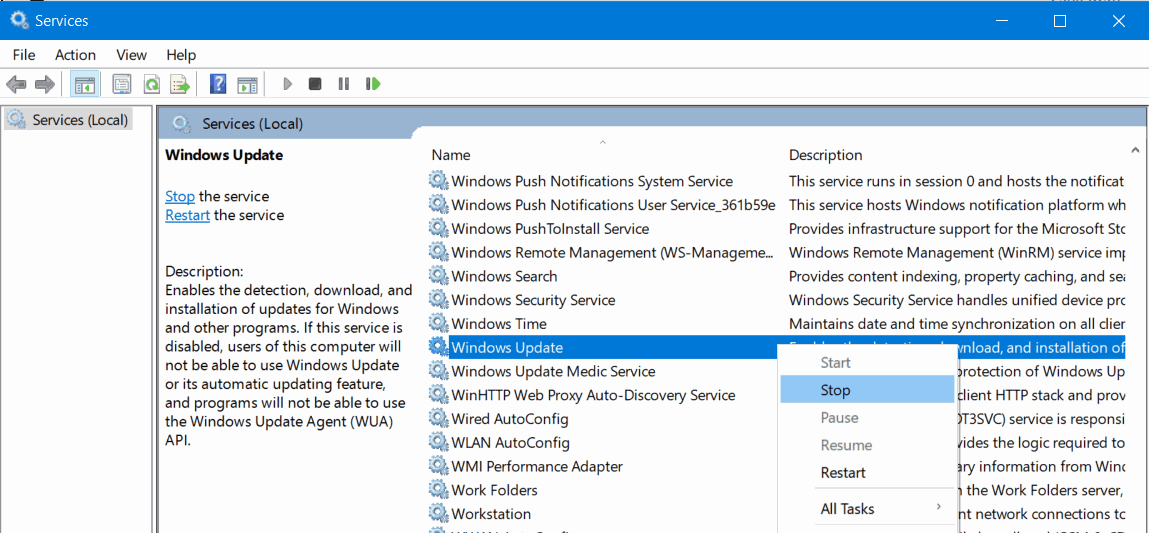Image resolution: width=1149 pixels, height=533 pixels.
Task: Select Windows Update Medic Service row
Action: click(553, 371)
